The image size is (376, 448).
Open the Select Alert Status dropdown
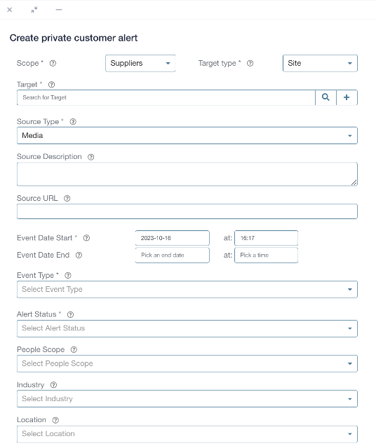[x=187, y=328]
